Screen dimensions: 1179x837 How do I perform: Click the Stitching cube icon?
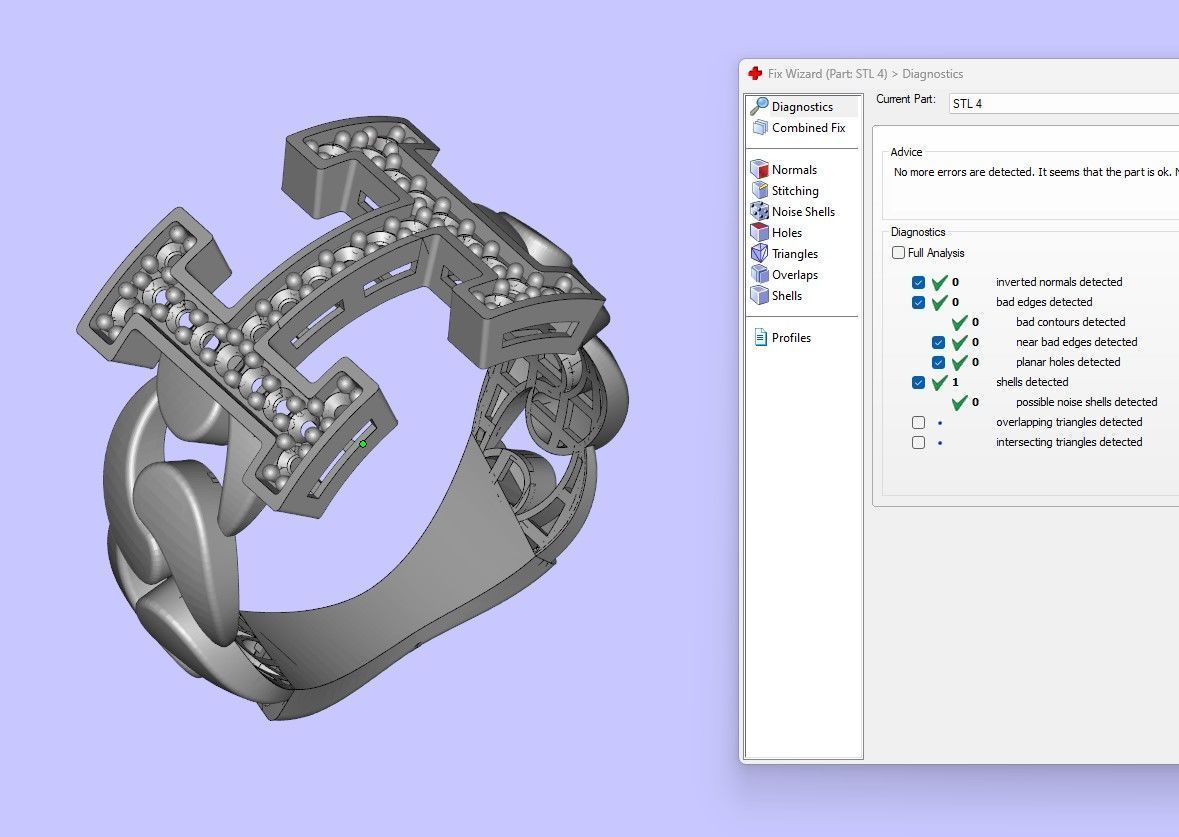point(759,190)
